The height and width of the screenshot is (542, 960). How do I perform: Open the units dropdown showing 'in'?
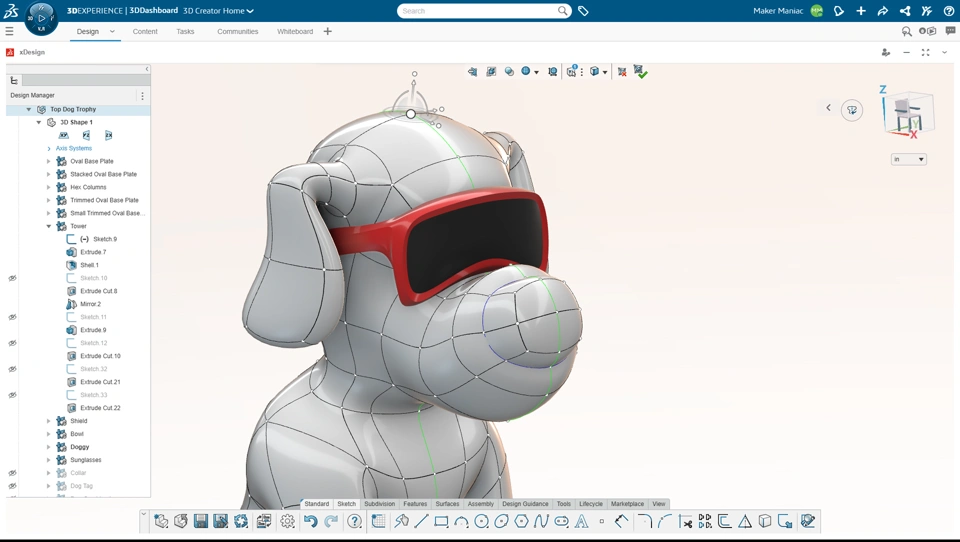pyautogui.click(x=908, y=159)
